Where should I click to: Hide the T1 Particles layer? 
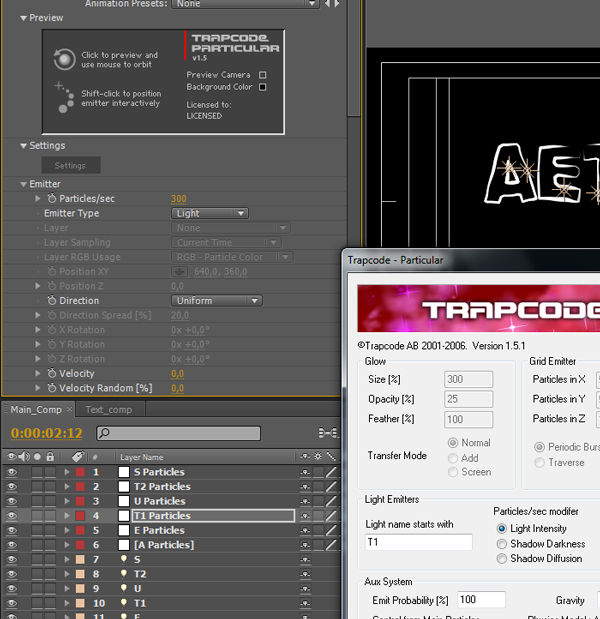tap(12, 516)
